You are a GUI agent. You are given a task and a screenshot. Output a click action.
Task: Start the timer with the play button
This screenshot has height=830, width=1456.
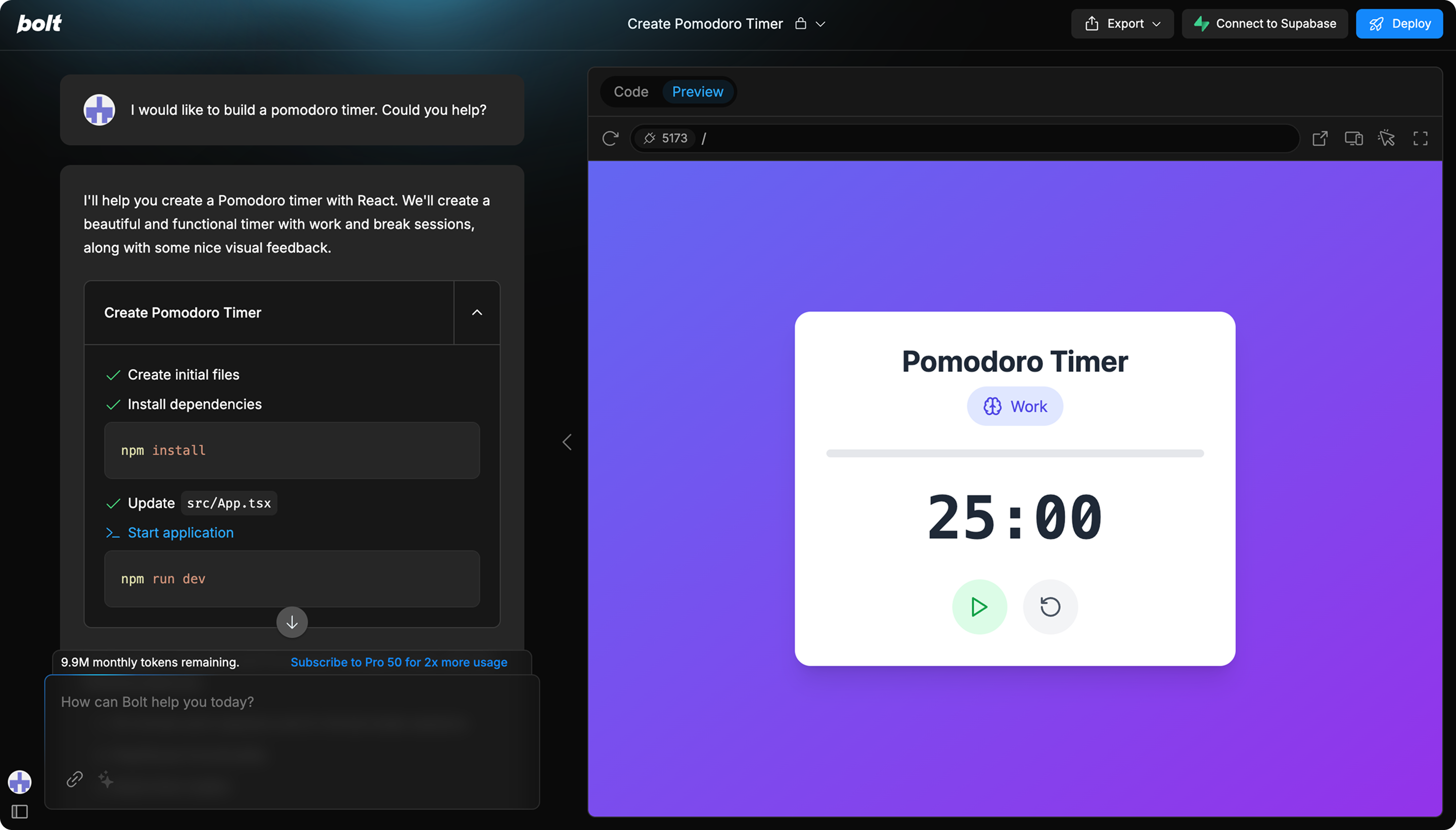click(x=979, y=606)
